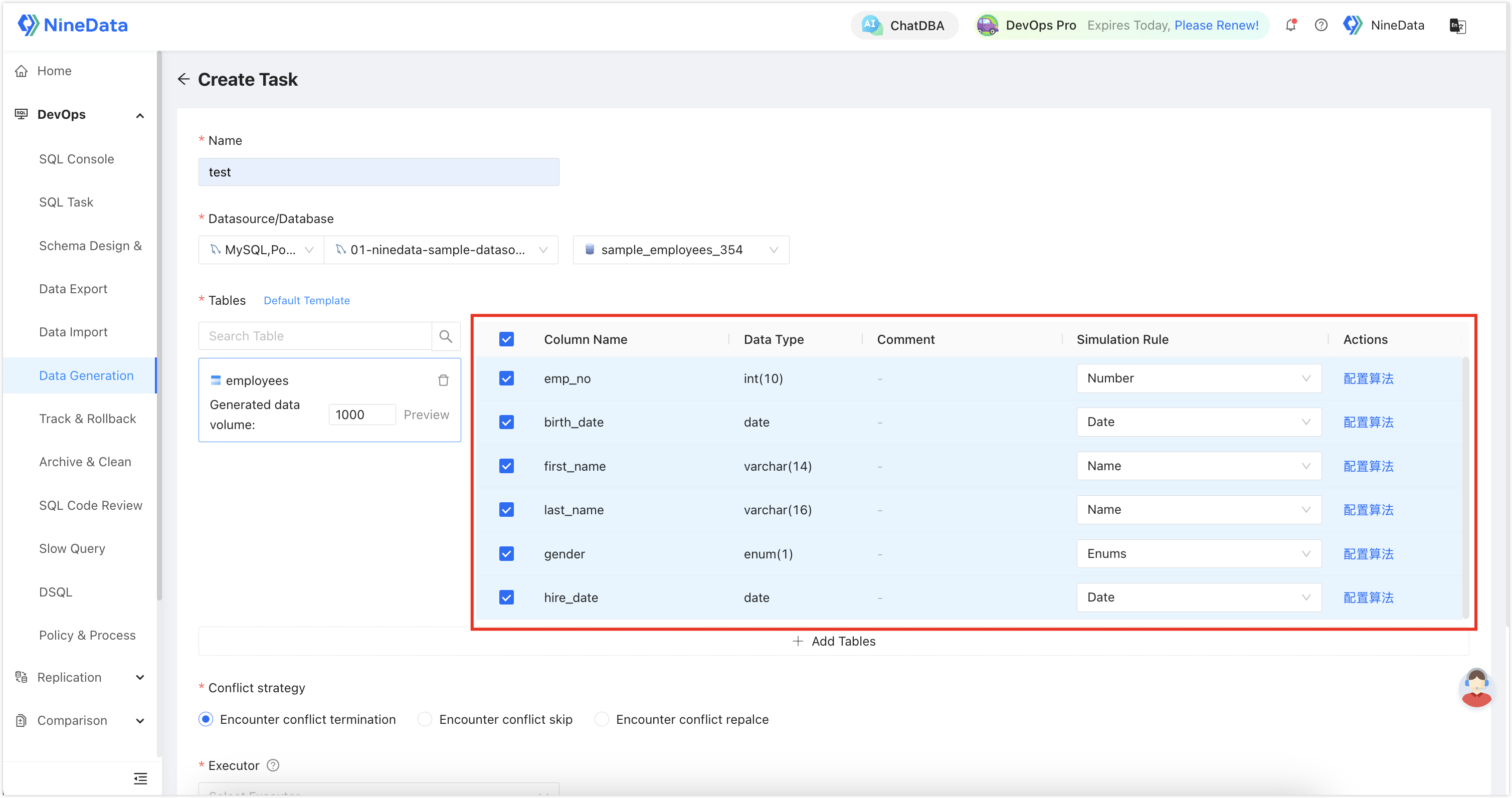Uncheck the birth_date column checkbox
Viewport: 1512px width, 798px height.
click(x=506, y=422)
